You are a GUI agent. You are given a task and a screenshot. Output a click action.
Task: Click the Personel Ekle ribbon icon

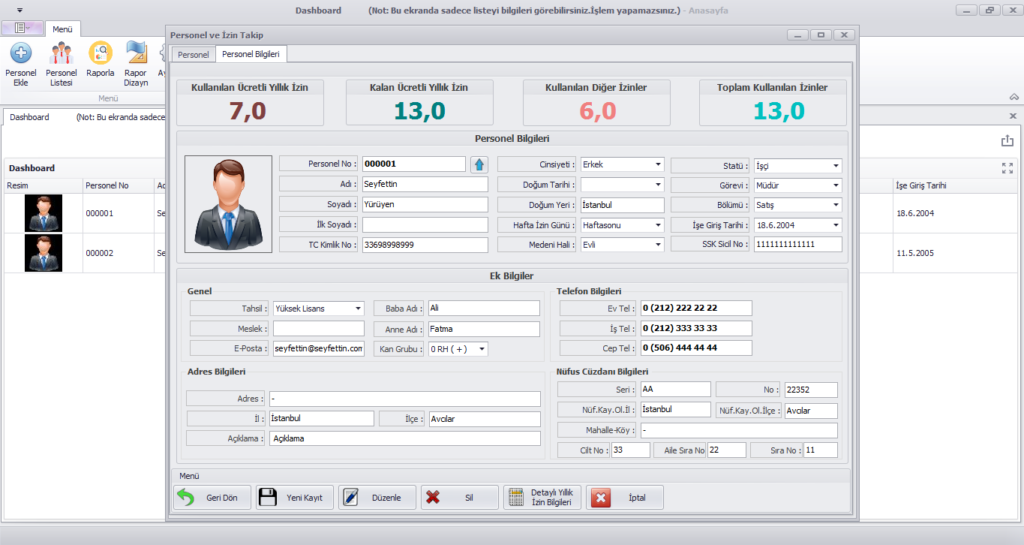[20, 53]
